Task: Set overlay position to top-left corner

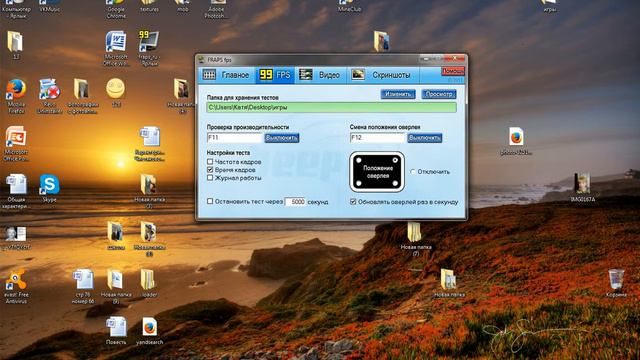Action: [x=359, y=160]
